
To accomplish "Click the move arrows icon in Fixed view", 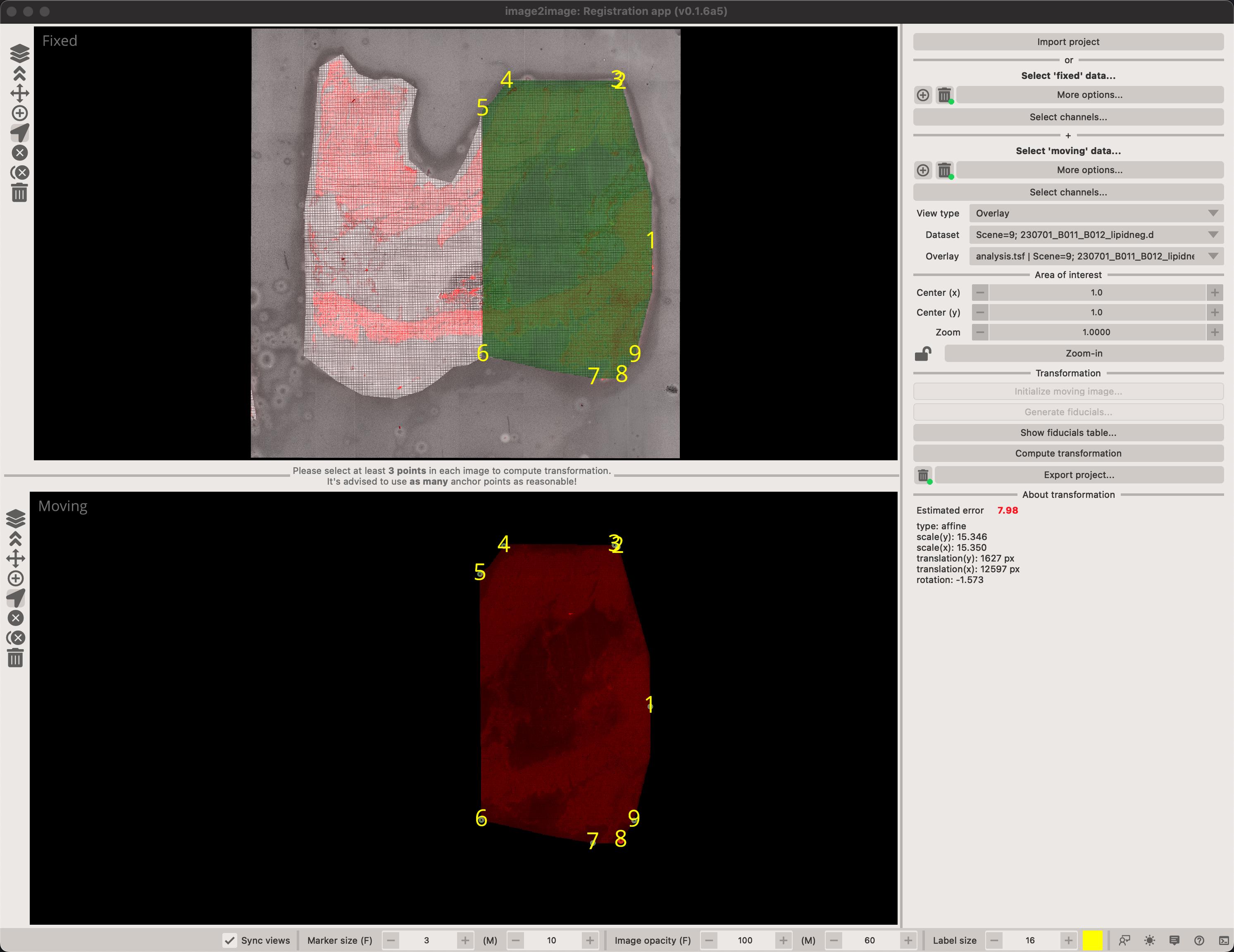I will (19, 93).
